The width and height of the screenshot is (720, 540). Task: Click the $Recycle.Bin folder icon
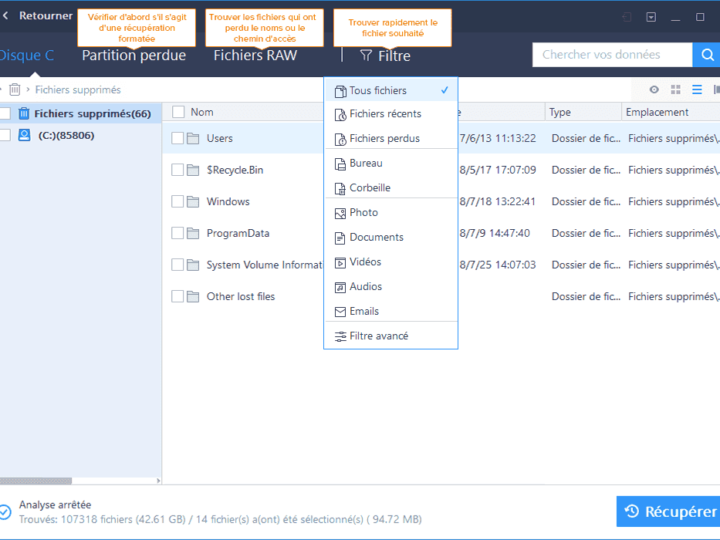193,170
